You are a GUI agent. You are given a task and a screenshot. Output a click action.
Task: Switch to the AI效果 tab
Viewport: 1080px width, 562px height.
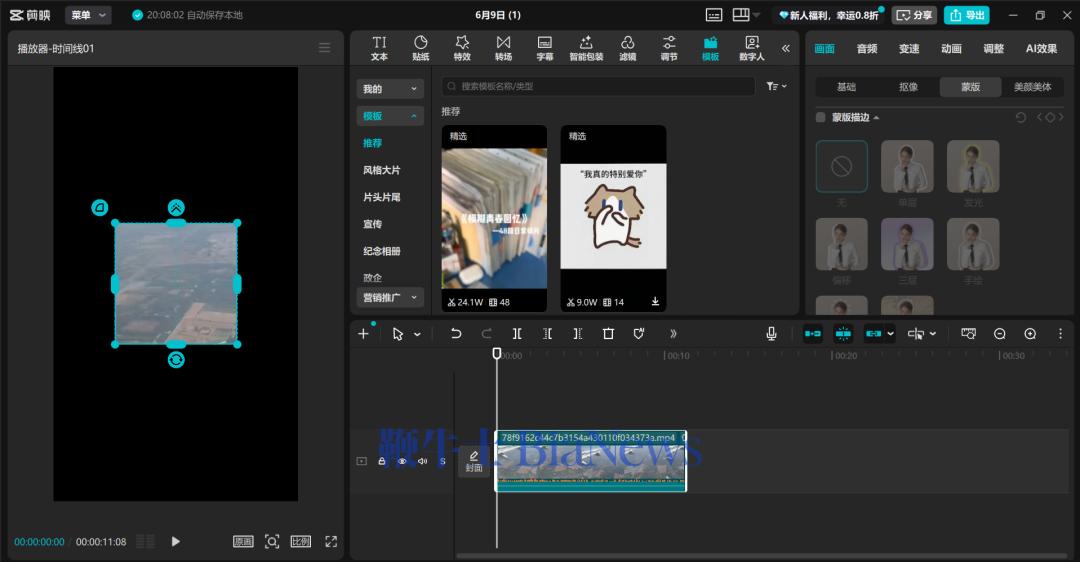pos(1041,48)
